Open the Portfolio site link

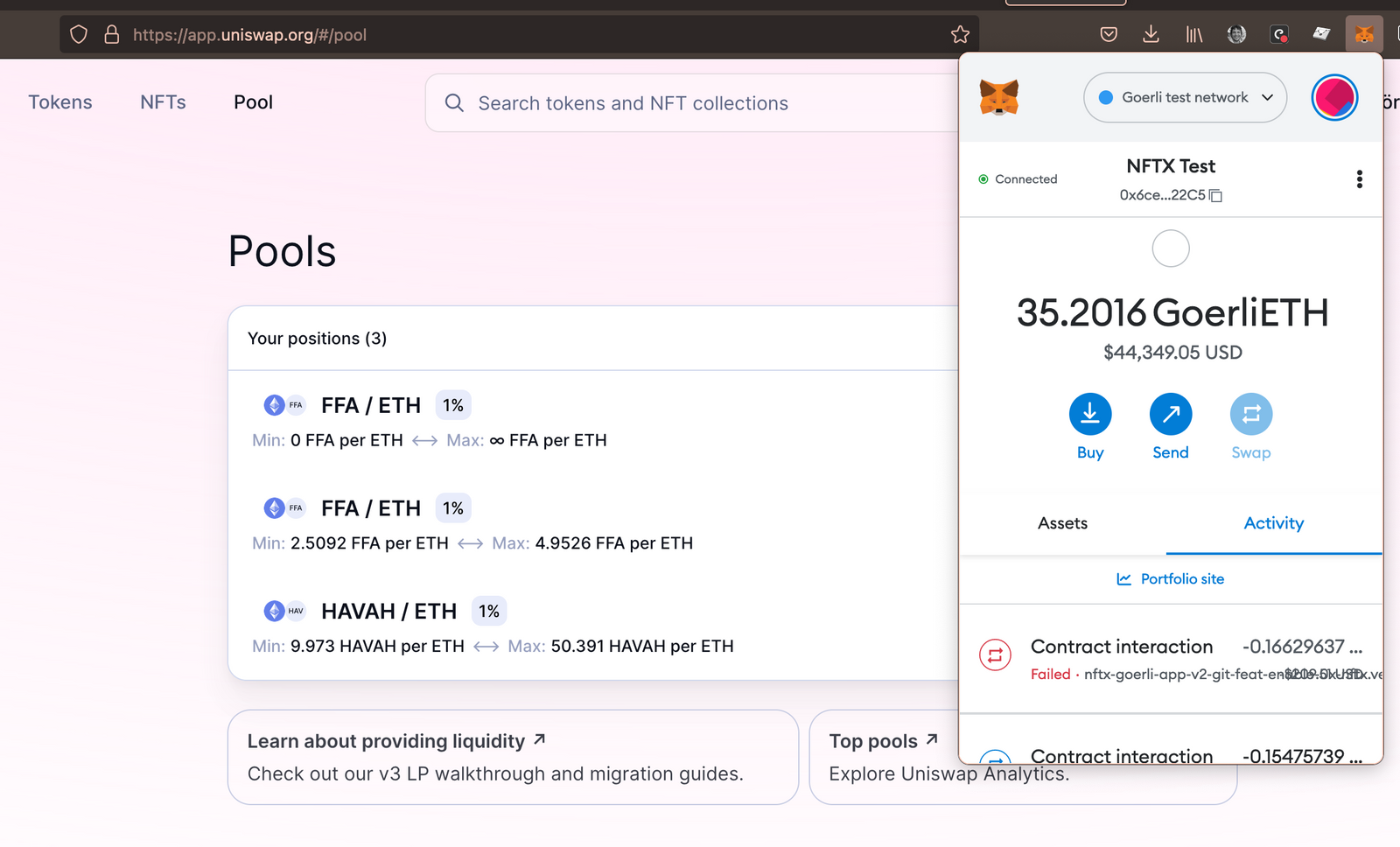click(x=1171, y=579)
